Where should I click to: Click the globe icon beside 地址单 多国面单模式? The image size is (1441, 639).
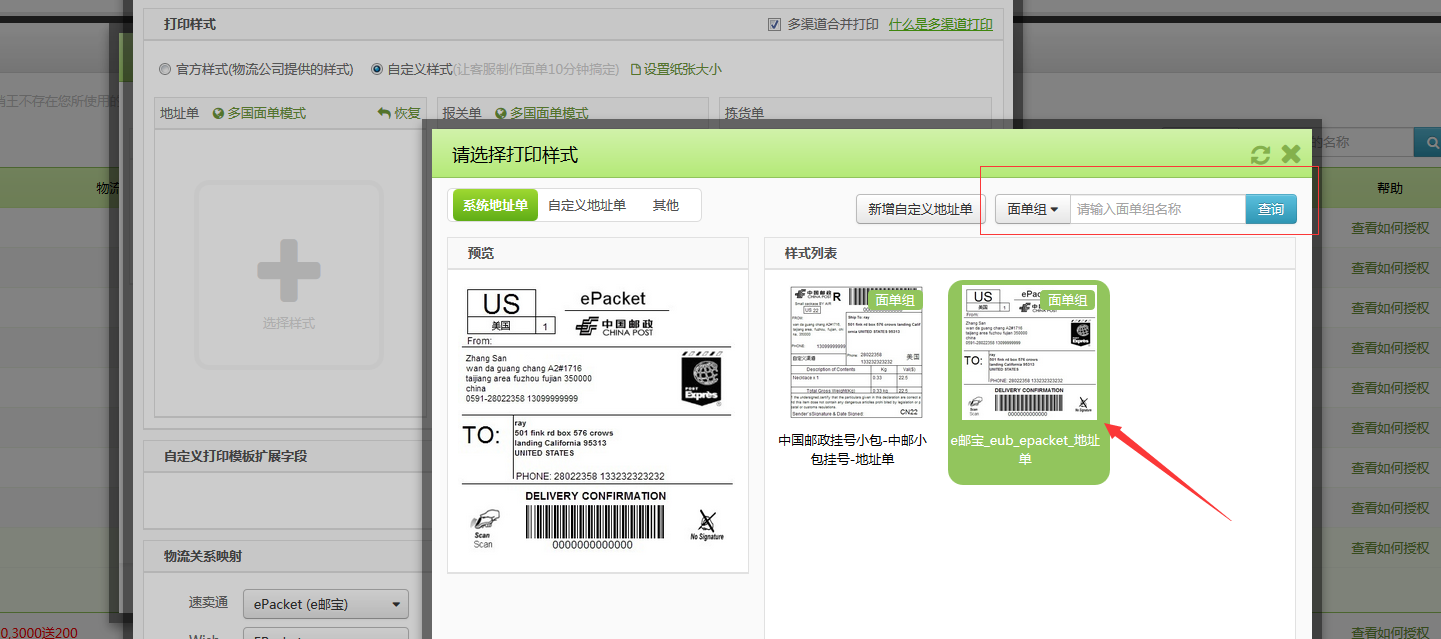[219, 114]
